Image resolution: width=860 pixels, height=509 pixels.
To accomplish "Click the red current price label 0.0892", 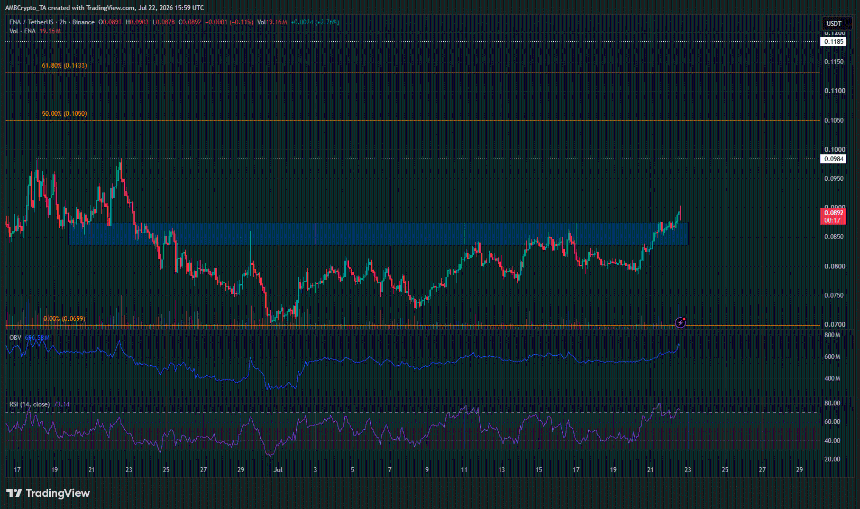I will (833, 216).
